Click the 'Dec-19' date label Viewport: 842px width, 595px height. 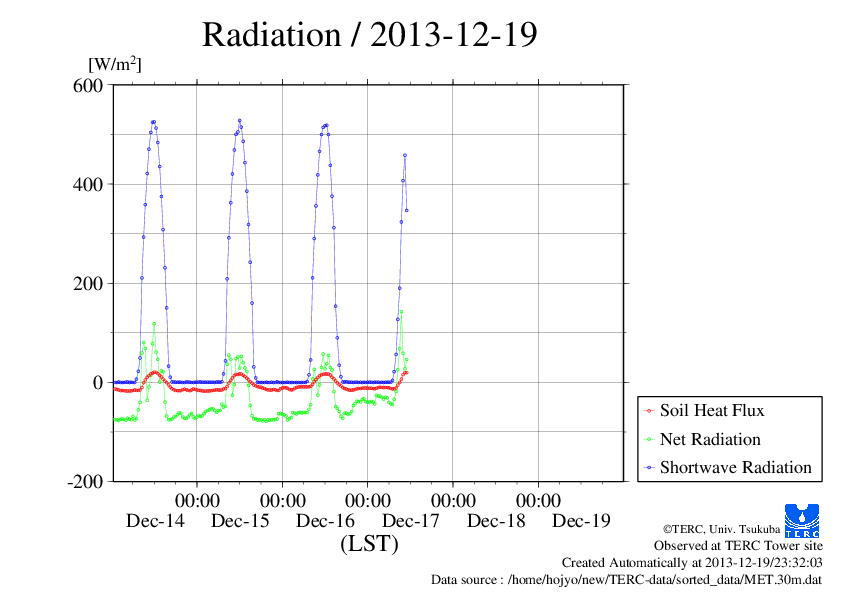(581, 520)
